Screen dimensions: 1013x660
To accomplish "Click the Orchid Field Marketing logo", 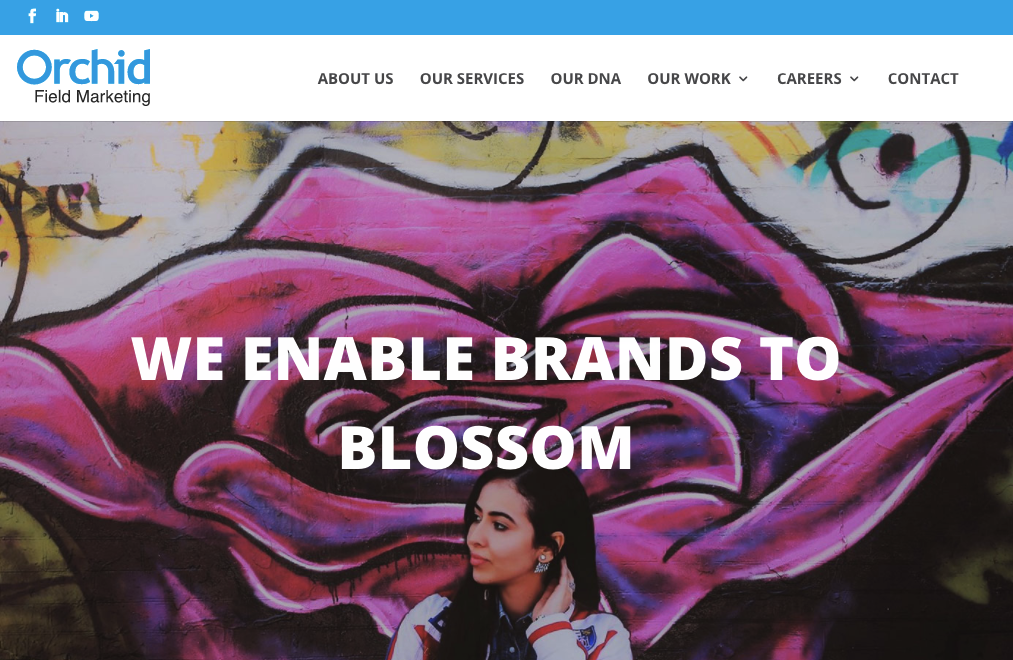I will click(x=84, y=77).
